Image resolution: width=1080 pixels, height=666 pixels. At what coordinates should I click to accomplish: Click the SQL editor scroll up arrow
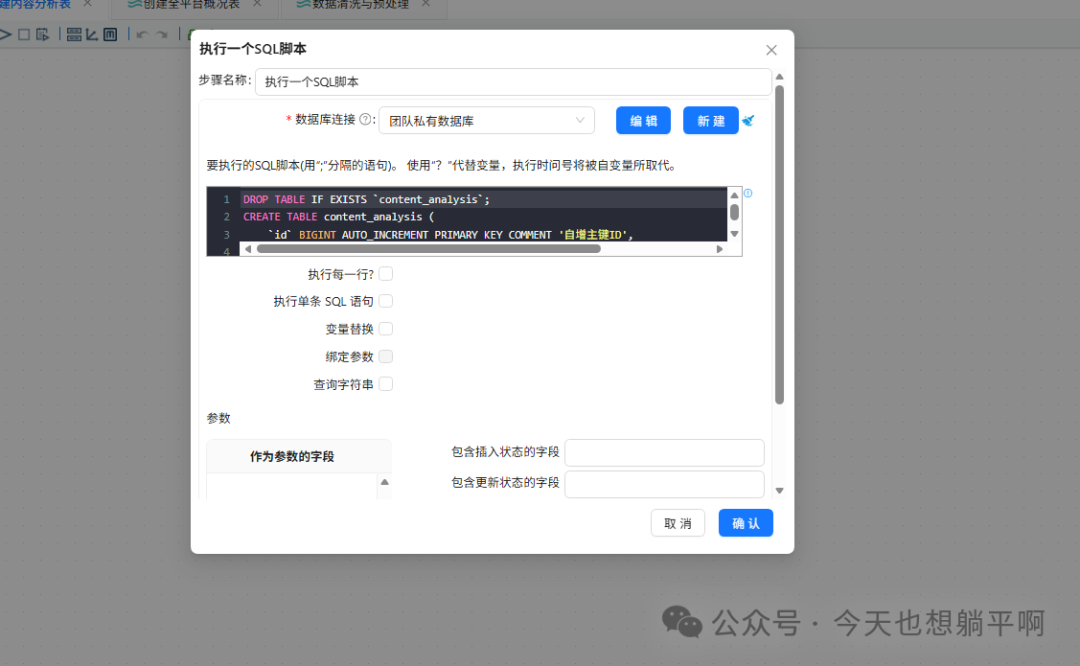click(x=734, y=196)
